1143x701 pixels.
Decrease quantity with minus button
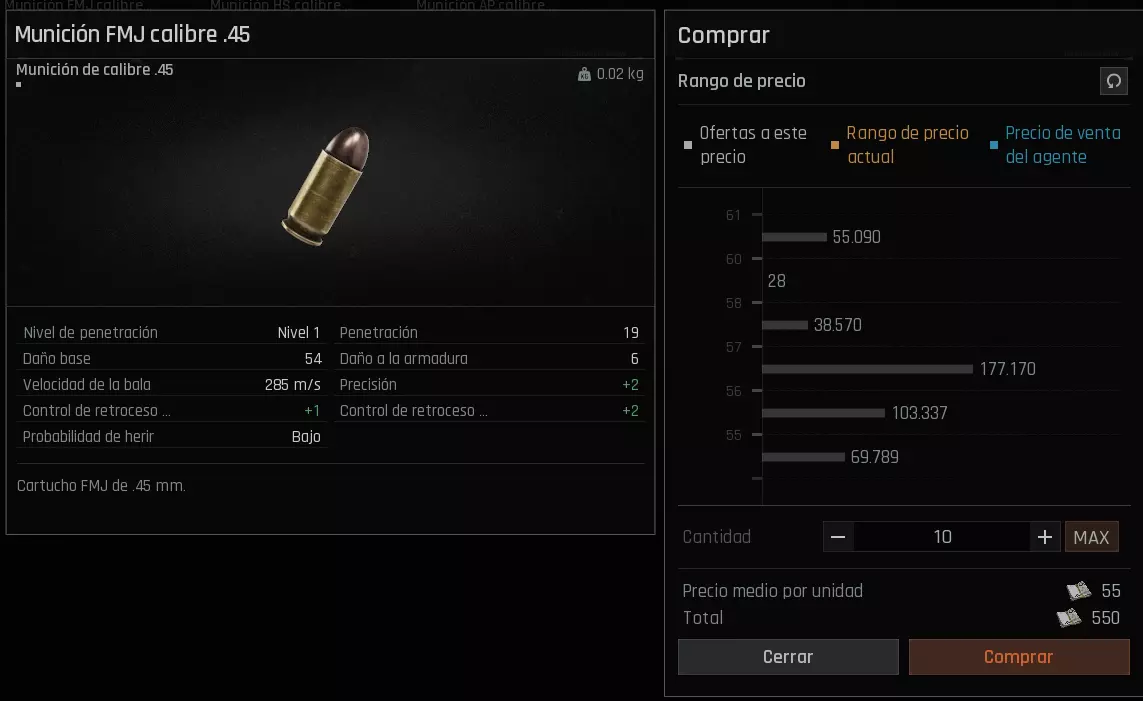tap(838, 537)
